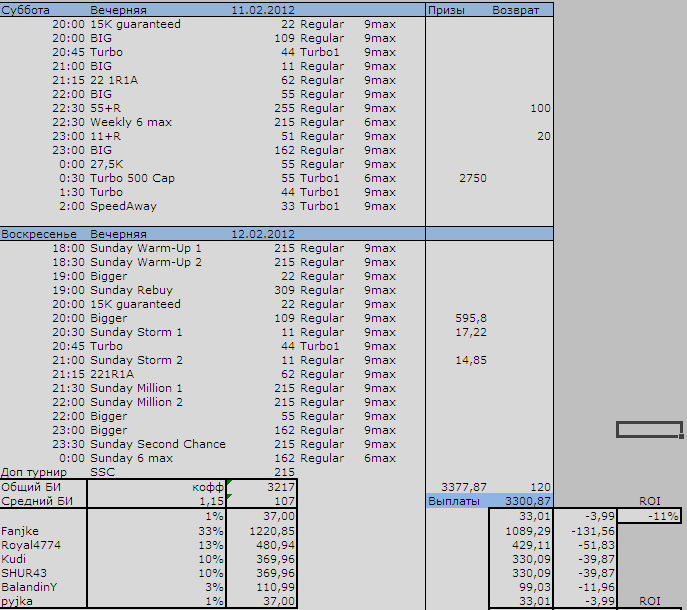Click the value 1220,85
The height and width of the screenshot is (610, 687).
click(272, 531)
